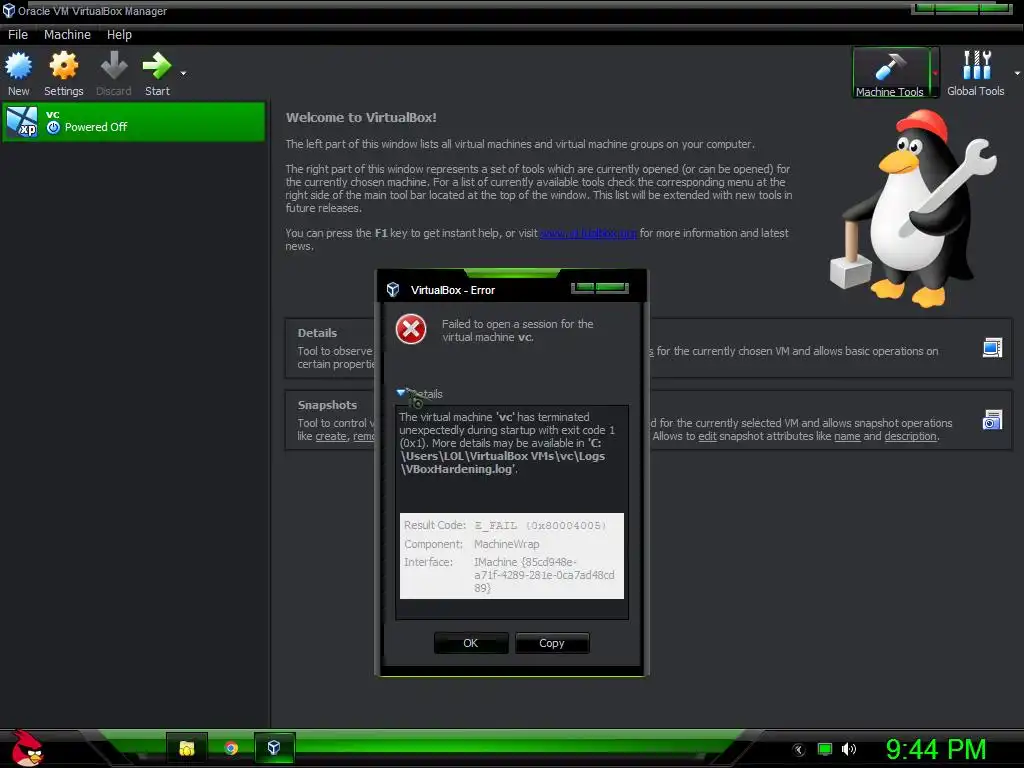
Task: Open the Snapshots tool camera icon
Action: point(992,419)
